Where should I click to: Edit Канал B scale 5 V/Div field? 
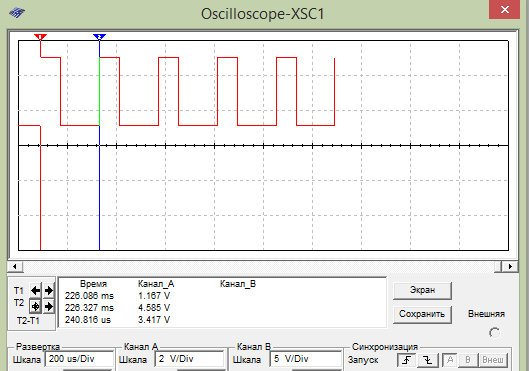[x=305, y=359]
